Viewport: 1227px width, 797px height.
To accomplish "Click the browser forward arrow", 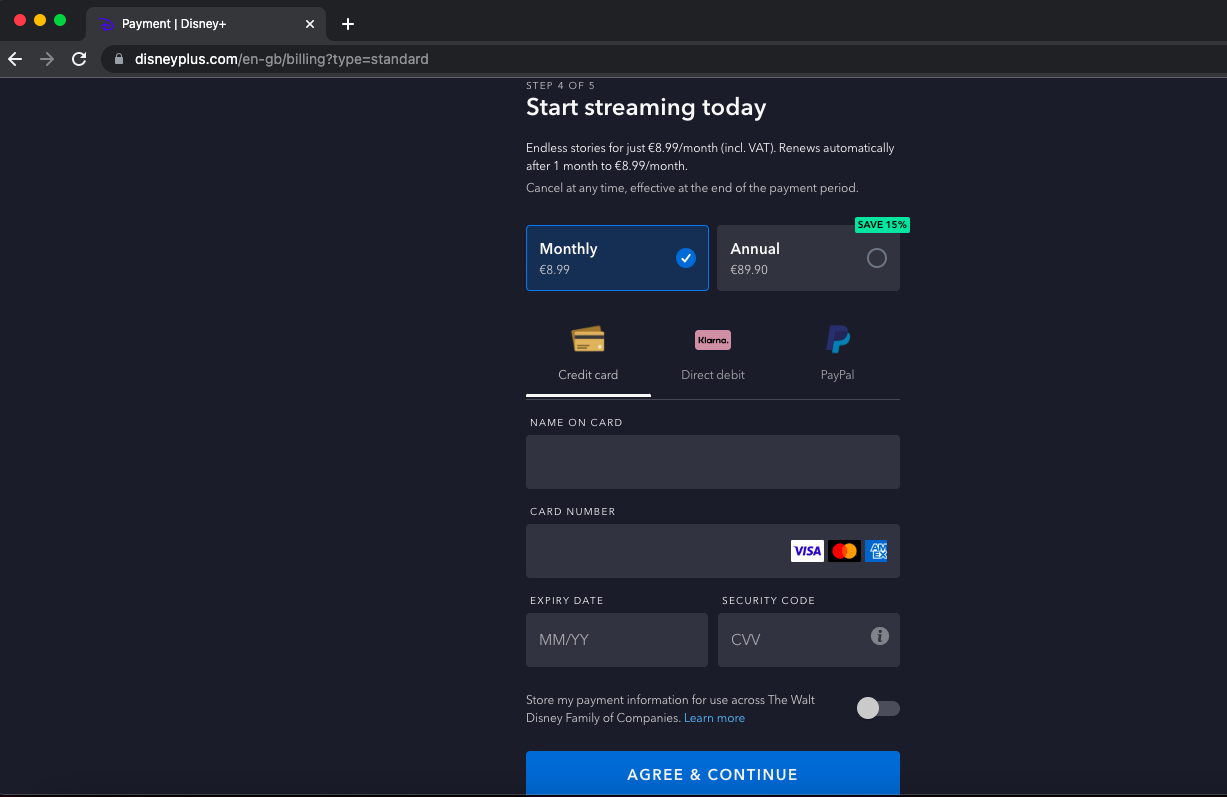I will [47, 59].
